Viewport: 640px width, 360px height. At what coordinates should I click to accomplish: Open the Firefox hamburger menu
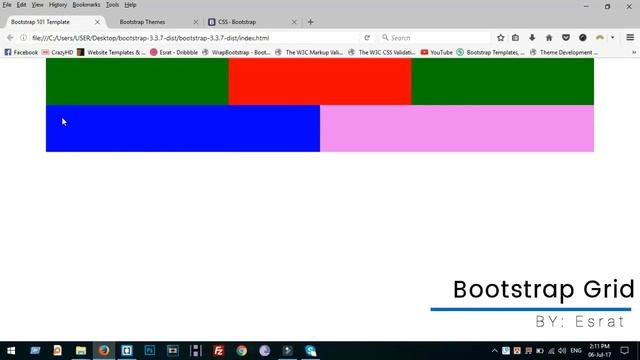[630, 38]
